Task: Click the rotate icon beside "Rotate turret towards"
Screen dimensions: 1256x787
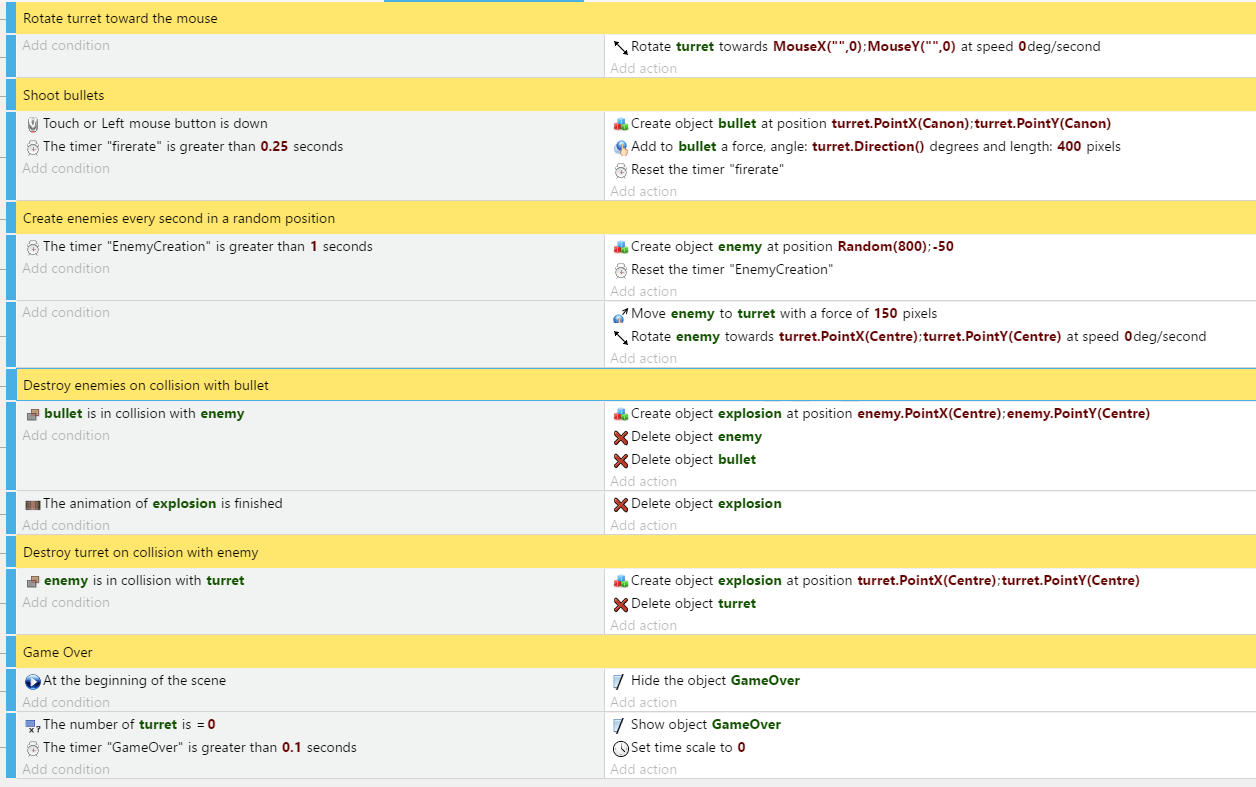Action: 621,47
